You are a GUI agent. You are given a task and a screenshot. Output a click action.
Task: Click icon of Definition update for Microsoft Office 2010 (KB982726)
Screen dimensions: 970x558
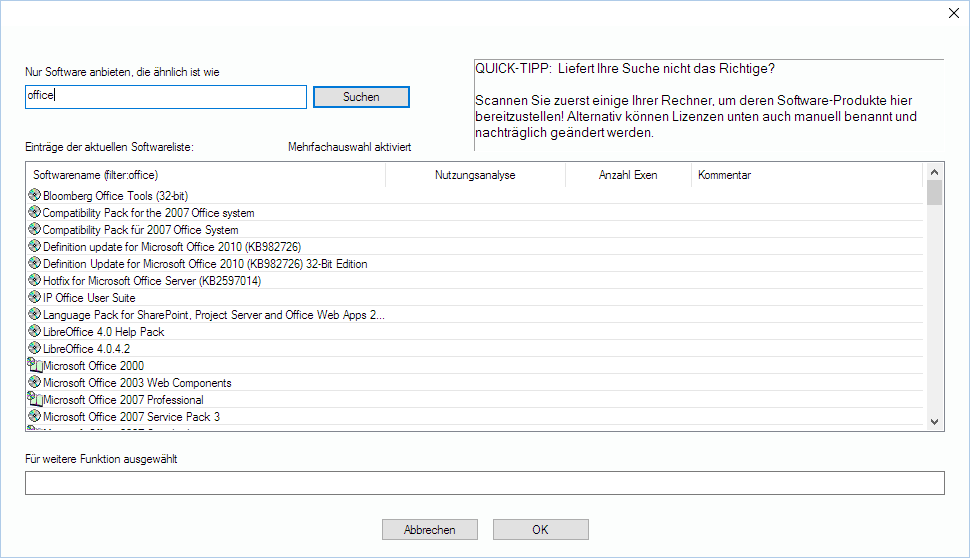click(35, 246)
